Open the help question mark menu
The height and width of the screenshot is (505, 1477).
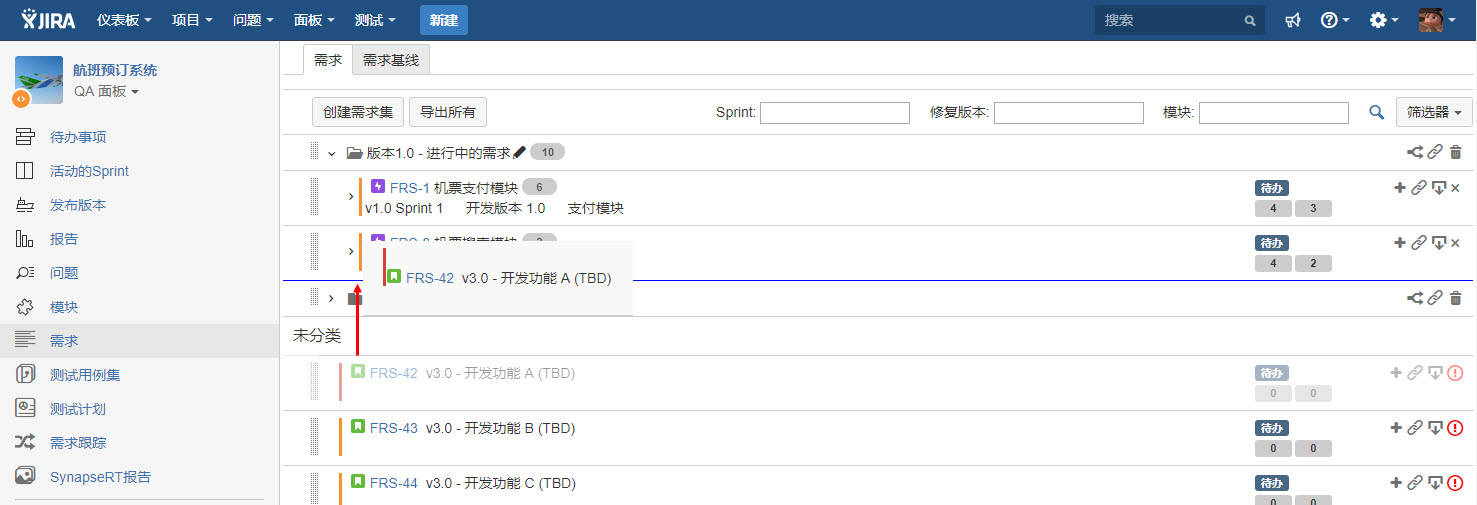tap(1335, 20)
